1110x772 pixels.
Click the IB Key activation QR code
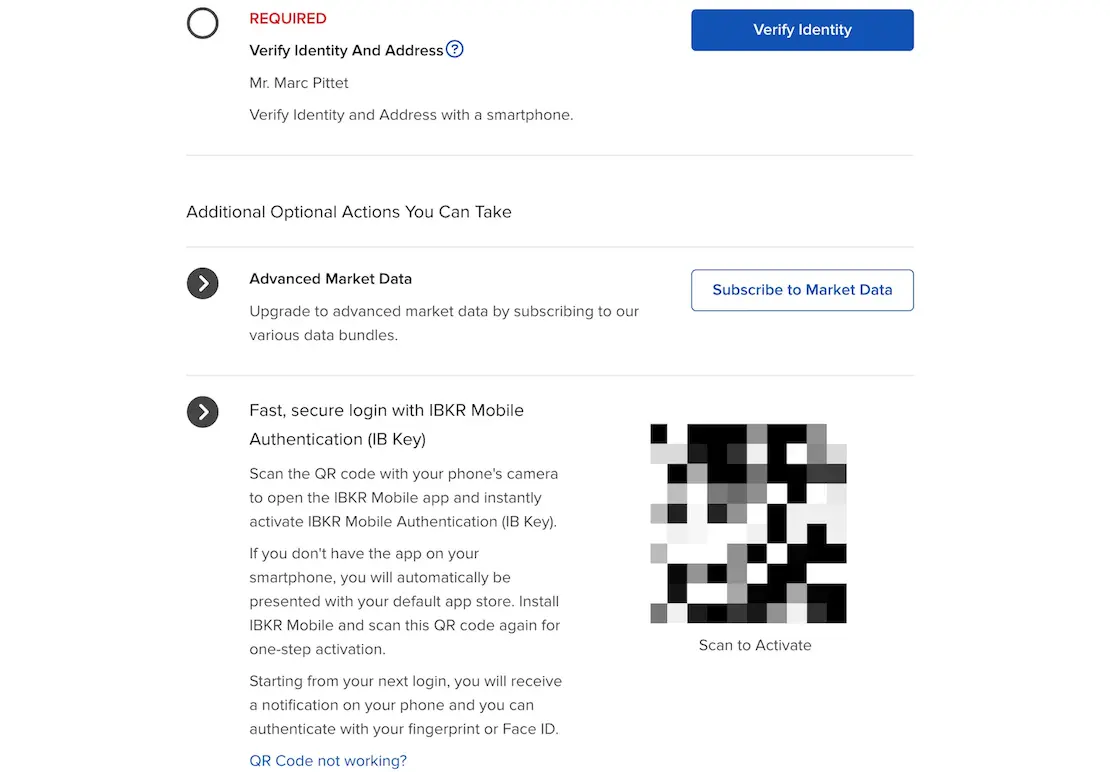(x=748, y=523)
